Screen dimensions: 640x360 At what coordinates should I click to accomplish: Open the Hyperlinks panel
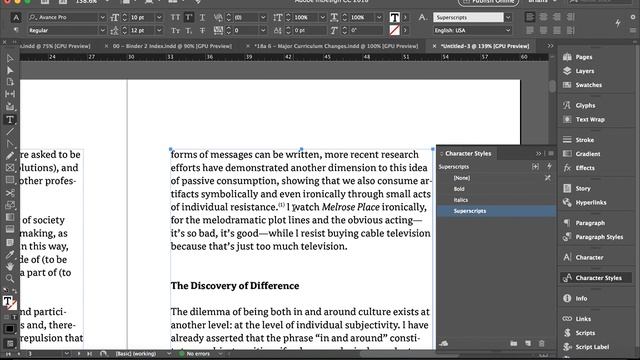pos(584,202)
